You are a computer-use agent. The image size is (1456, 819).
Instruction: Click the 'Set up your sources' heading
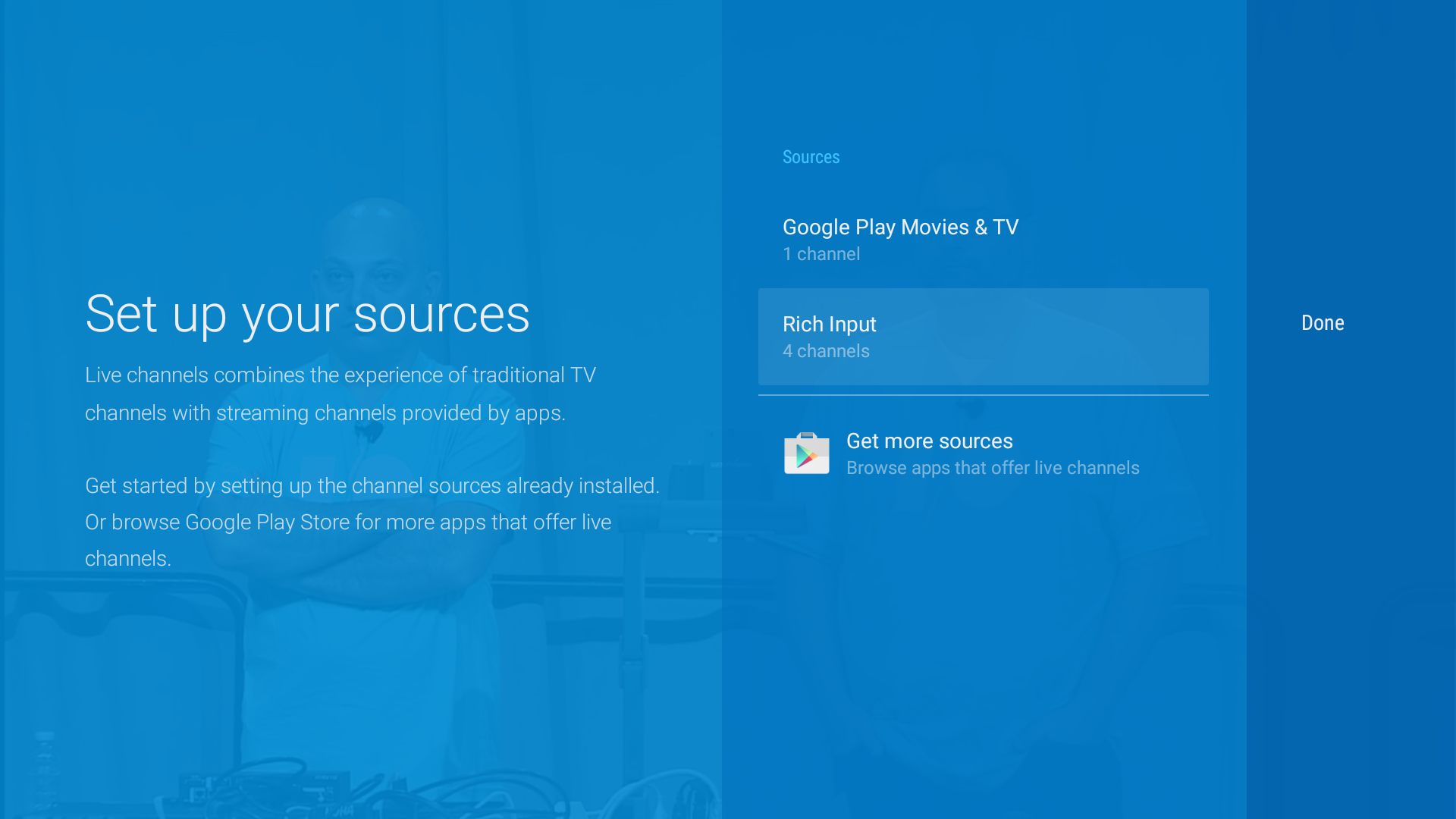point(307,314)
